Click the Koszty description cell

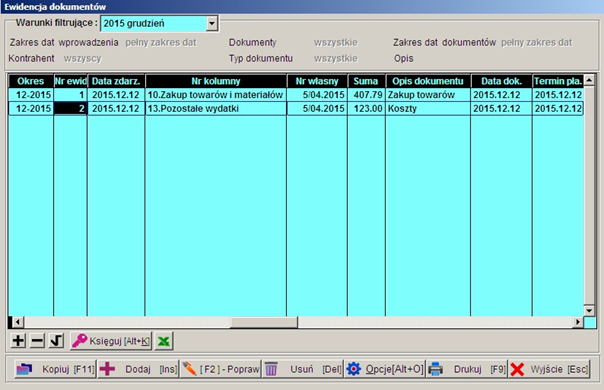pyautogui.click(x=428, y=109)
